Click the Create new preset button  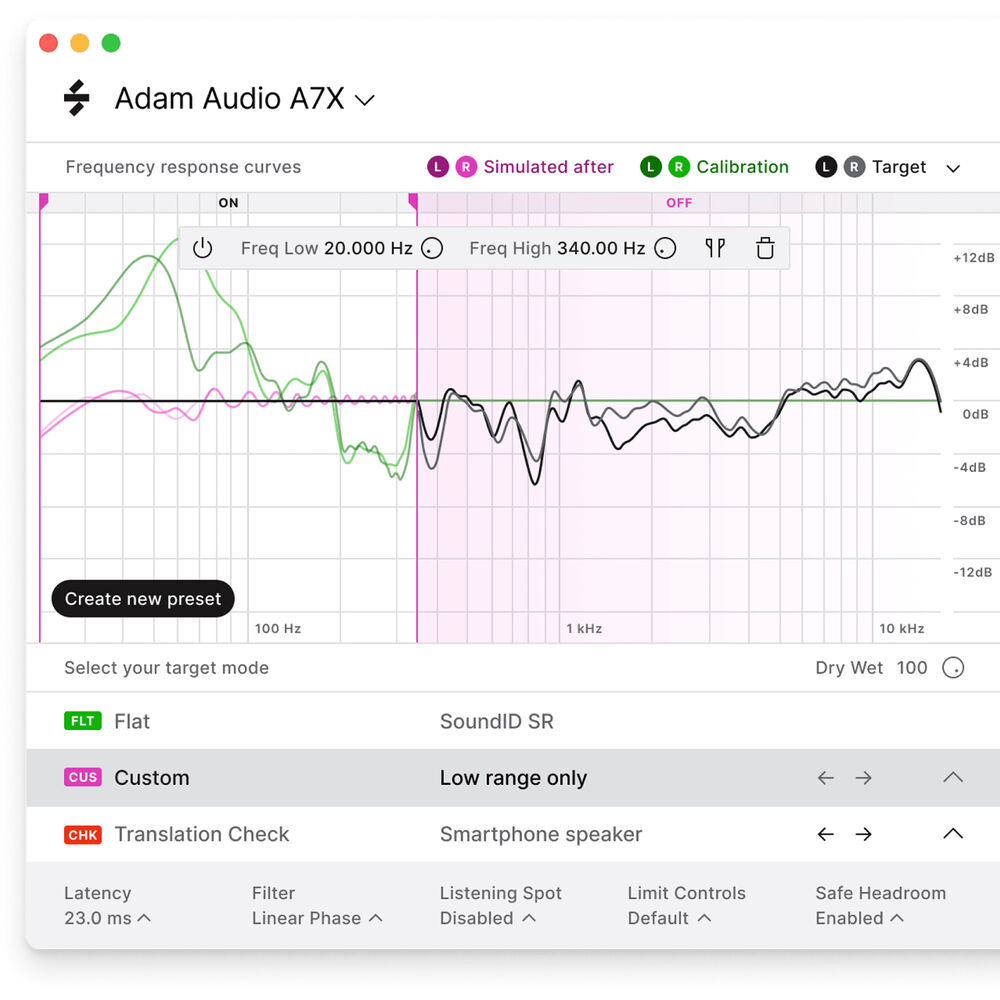tap(143, 599)
